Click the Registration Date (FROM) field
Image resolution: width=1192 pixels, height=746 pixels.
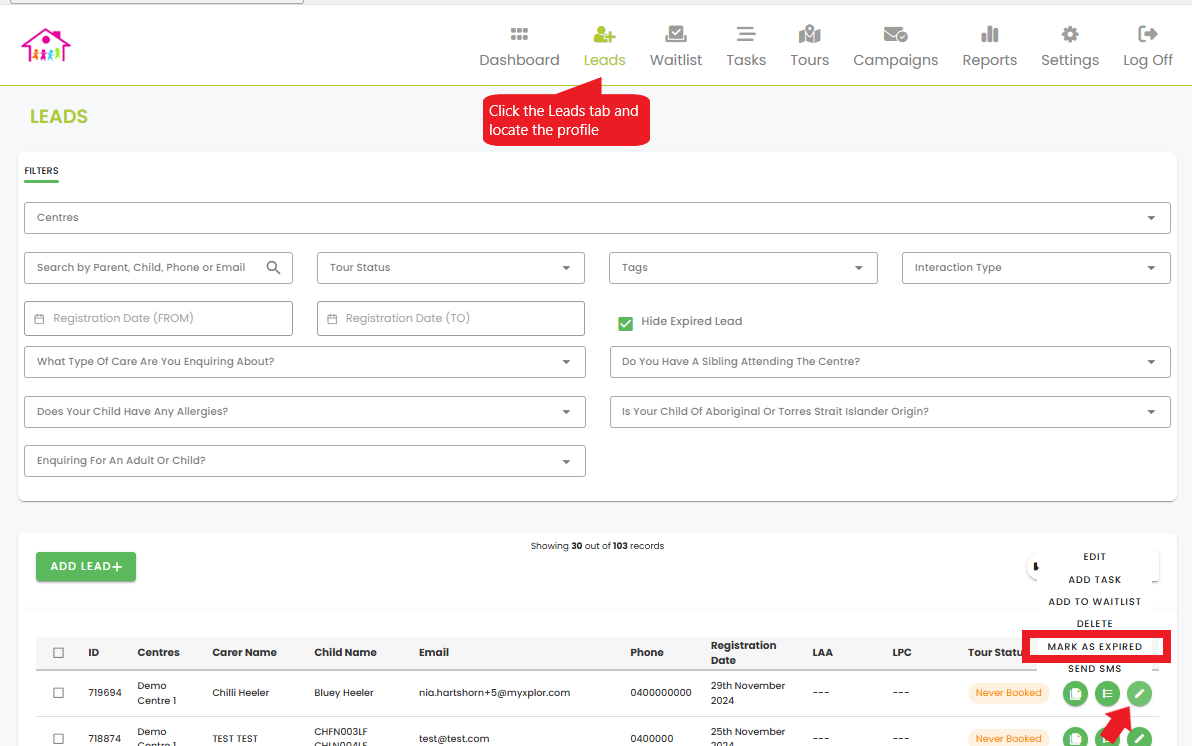click(158, 319)
